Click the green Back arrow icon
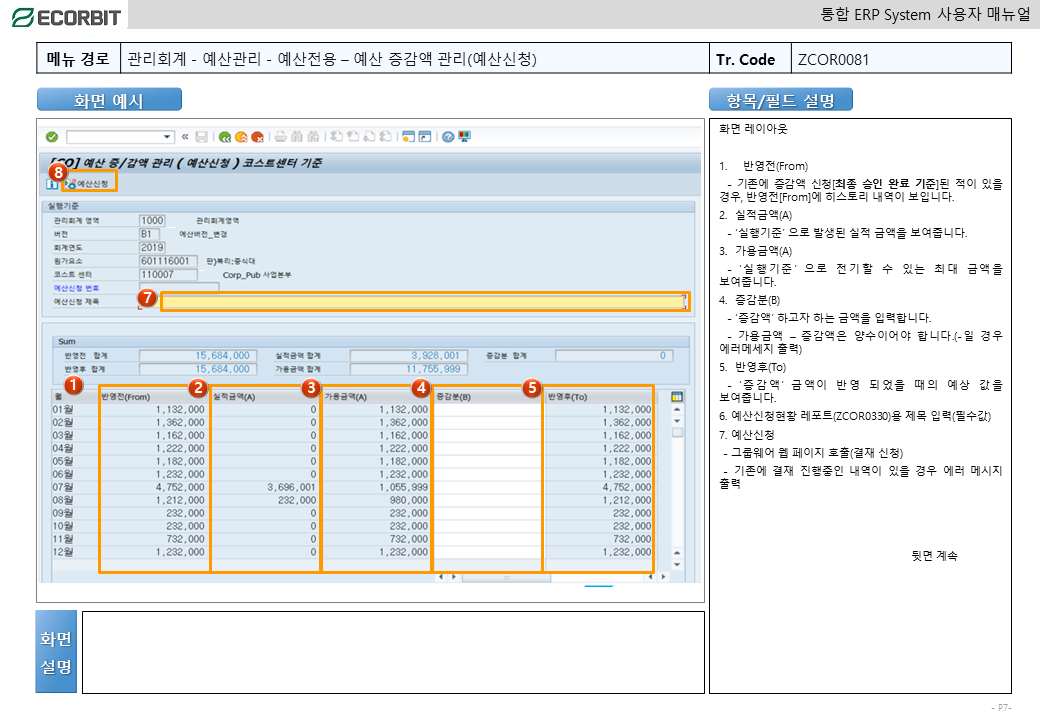The width and height of the screenshot is (1040, 720). [x=225, y=137]
